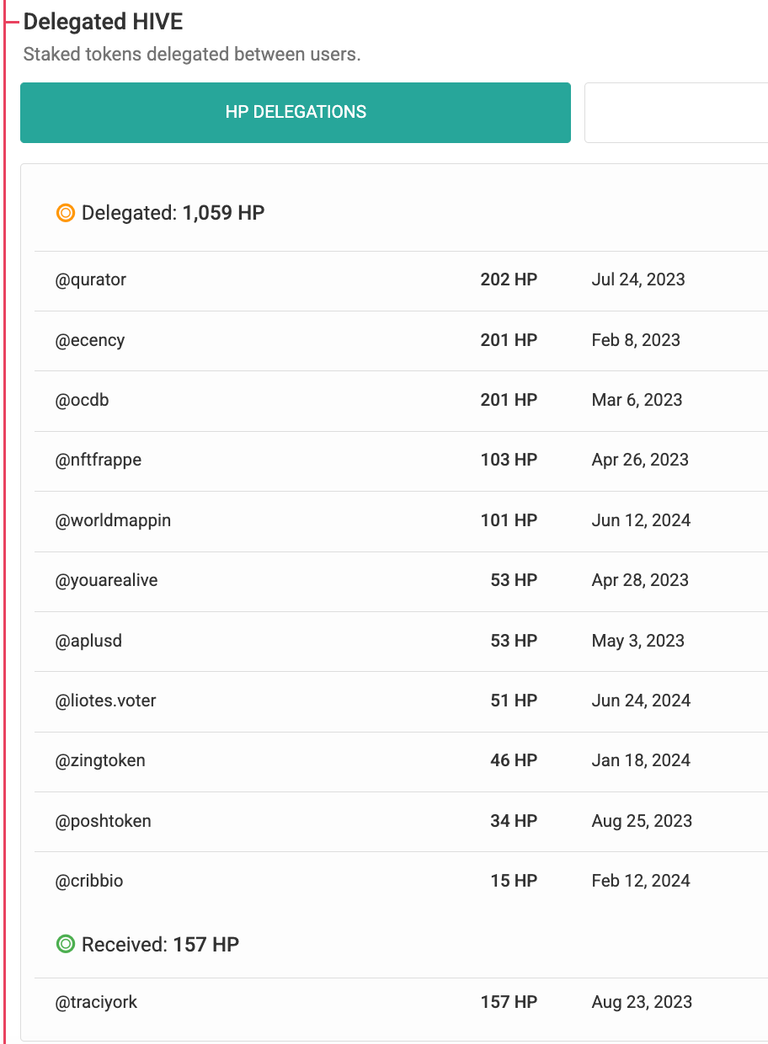Open the @ocdb account link
The image size is (768, 1044).
click(x=82, y=400)
